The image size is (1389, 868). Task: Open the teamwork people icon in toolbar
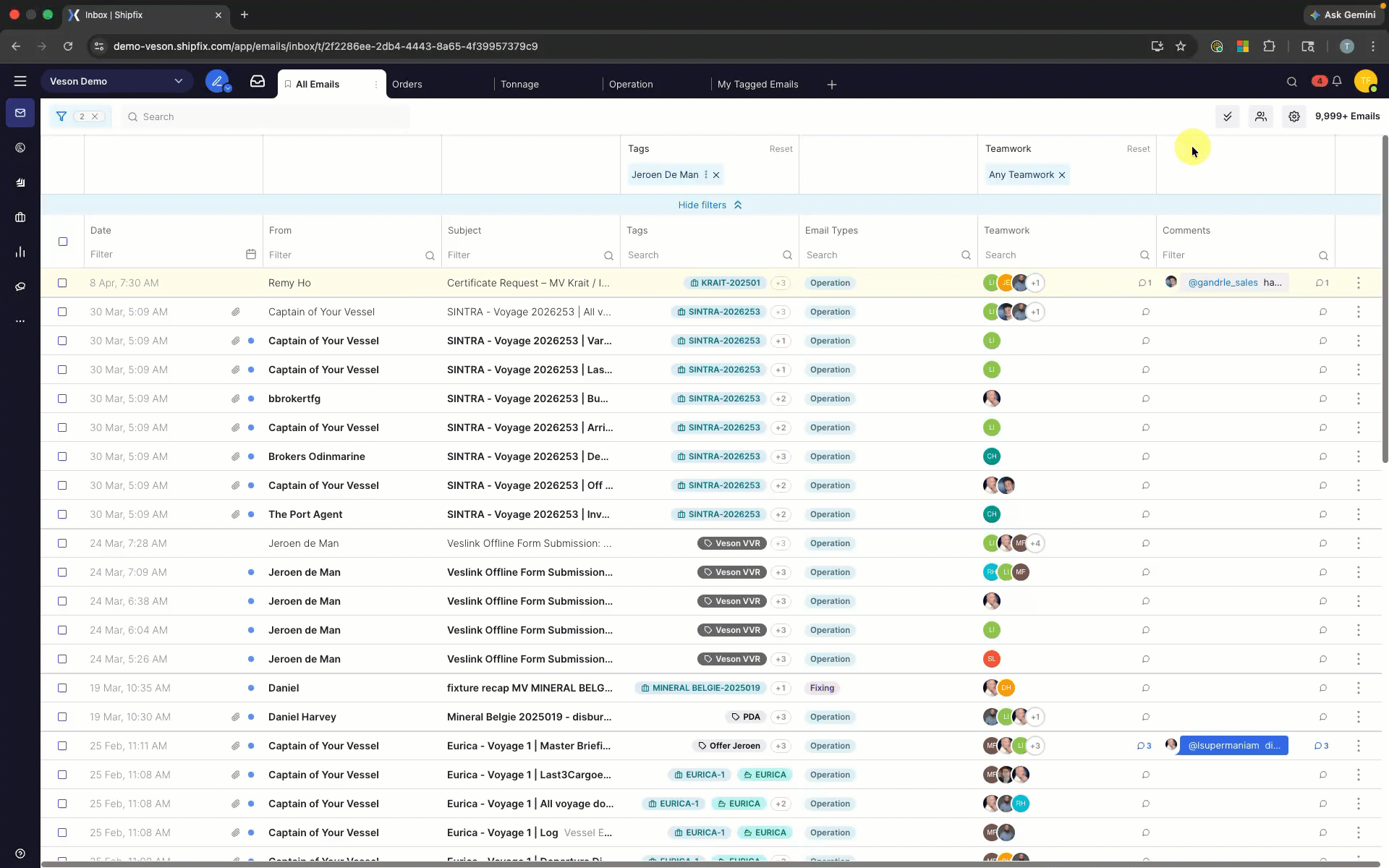1261,116
